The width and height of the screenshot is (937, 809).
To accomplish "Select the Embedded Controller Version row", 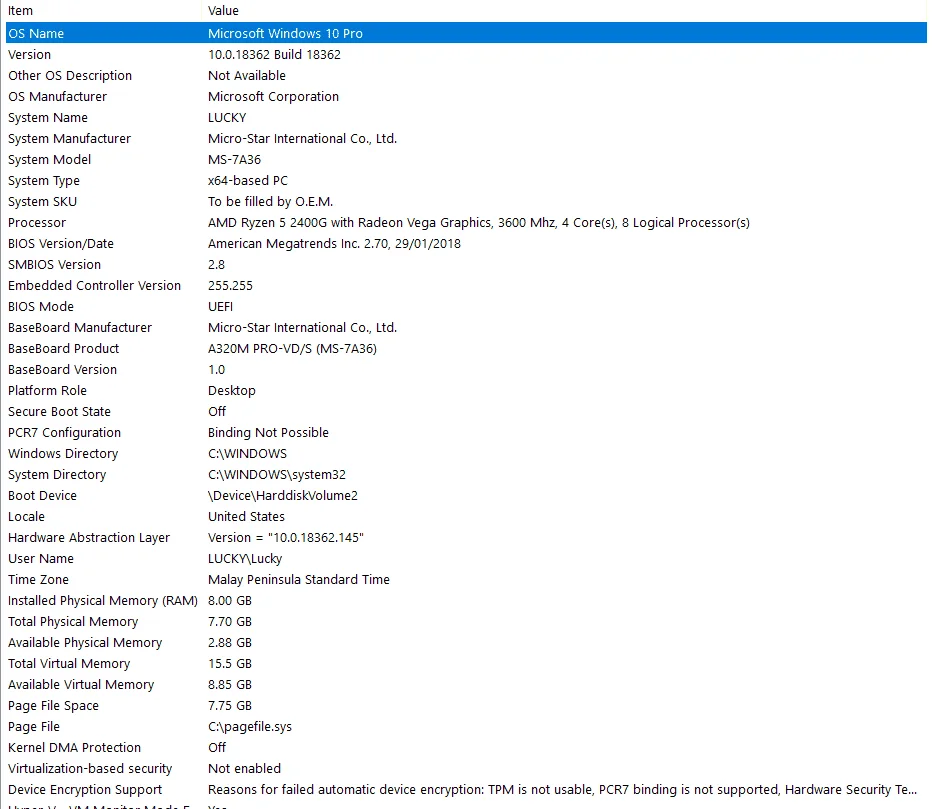I will 466,286.
